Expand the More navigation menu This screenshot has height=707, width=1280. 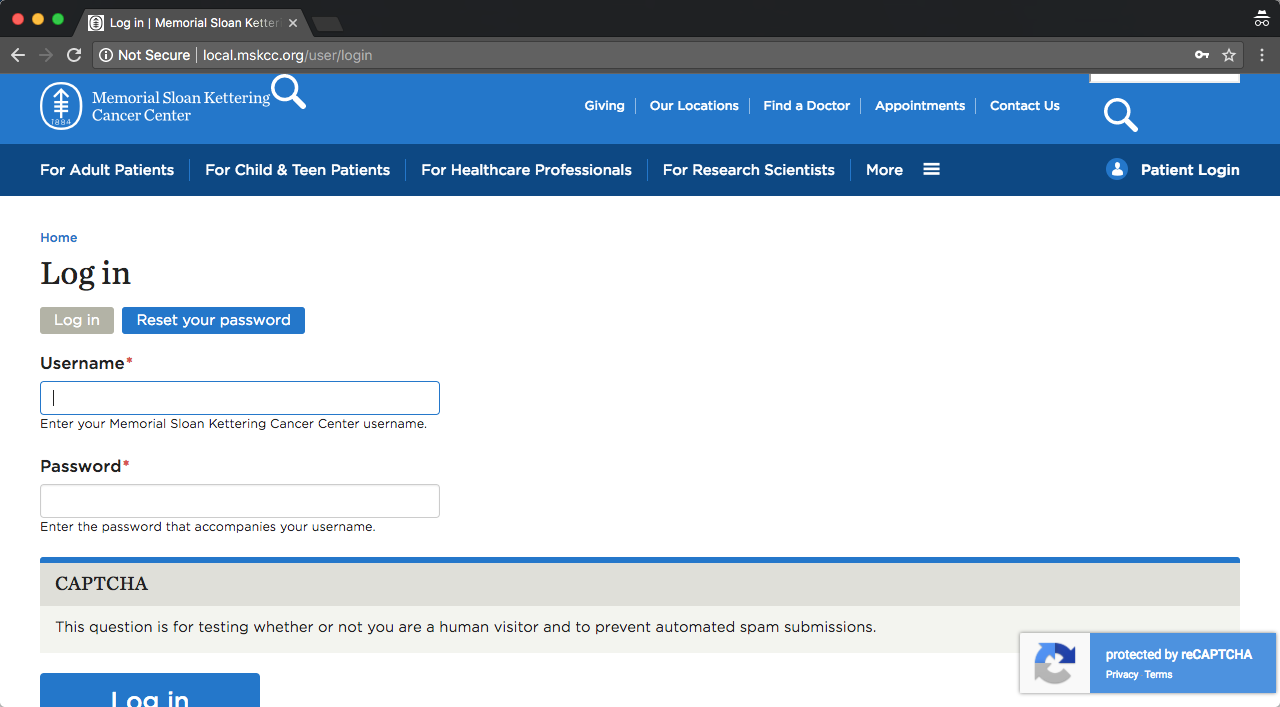point(884,170)
